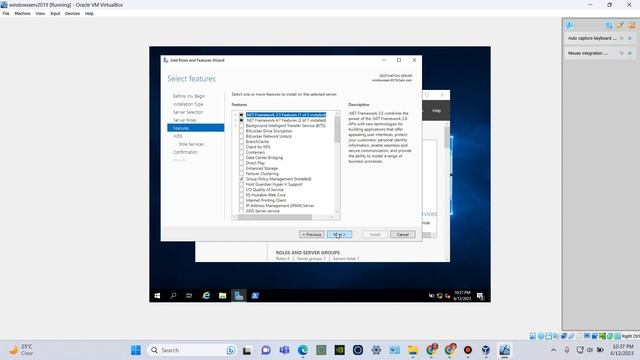
Task: Open the File menu in VirtualBox
Action: pos(6,13)
